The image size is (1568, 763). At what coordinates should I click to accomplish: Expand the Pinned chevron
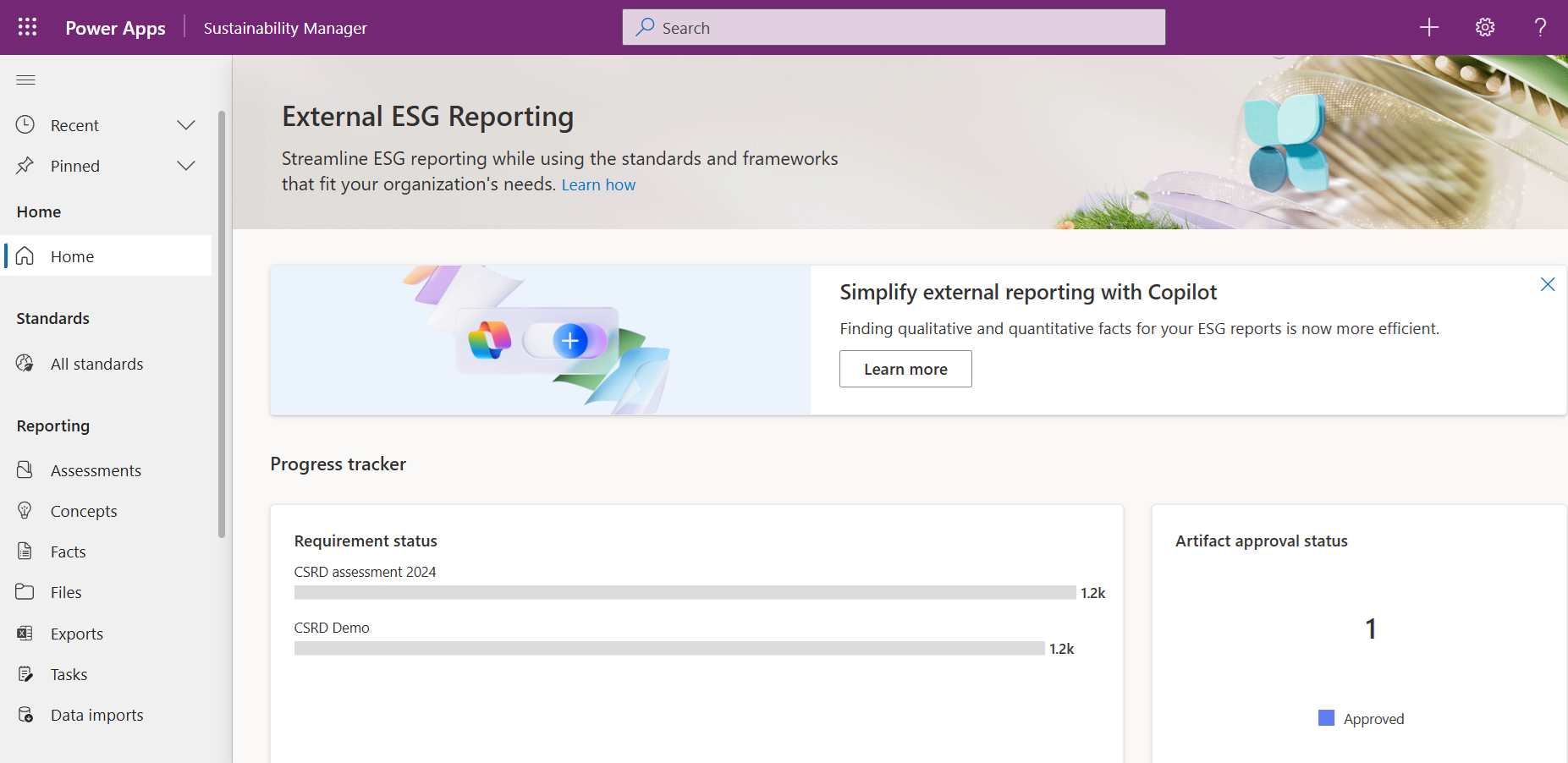(186, 166)
